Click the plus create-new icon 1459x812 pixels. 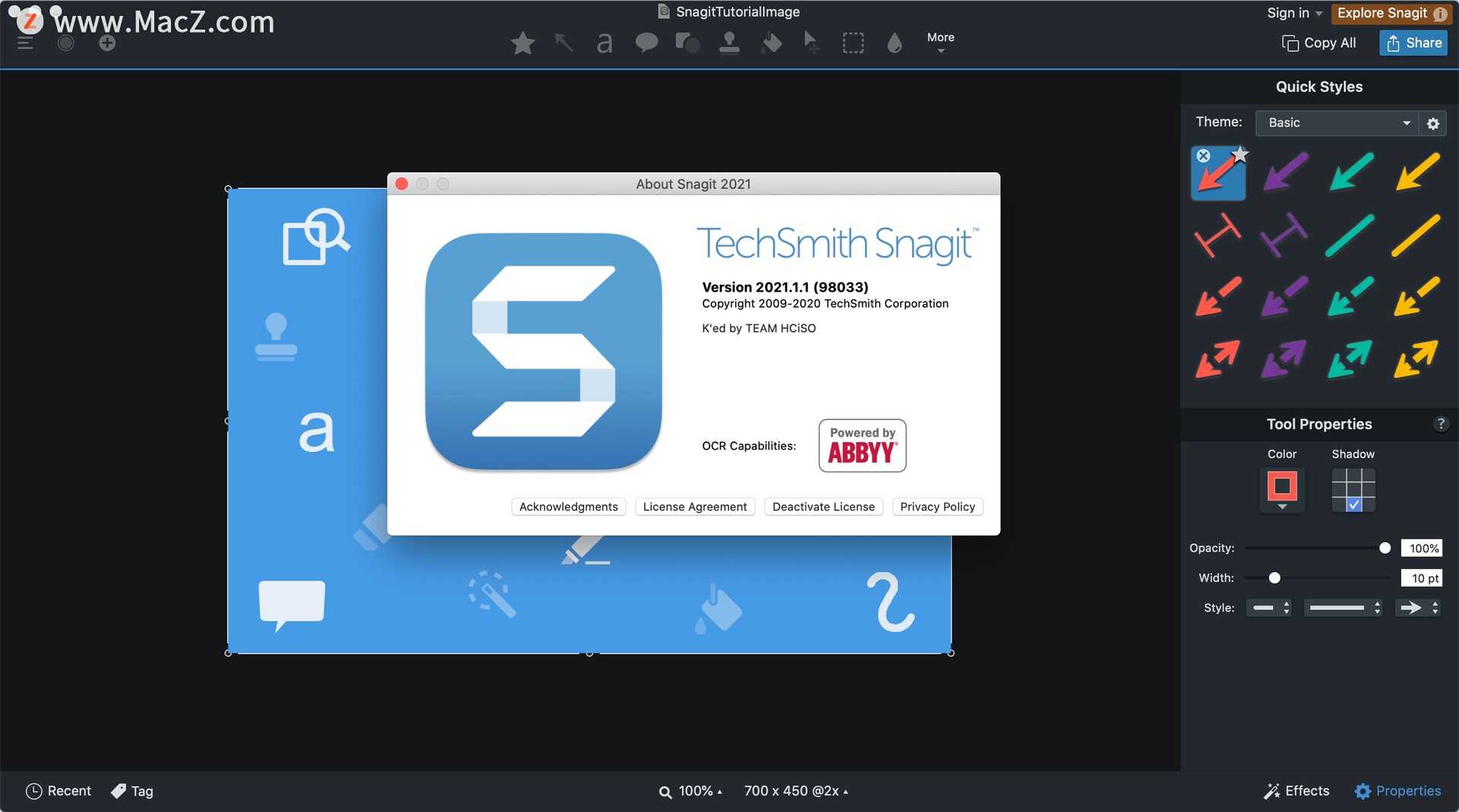point(107,43)
